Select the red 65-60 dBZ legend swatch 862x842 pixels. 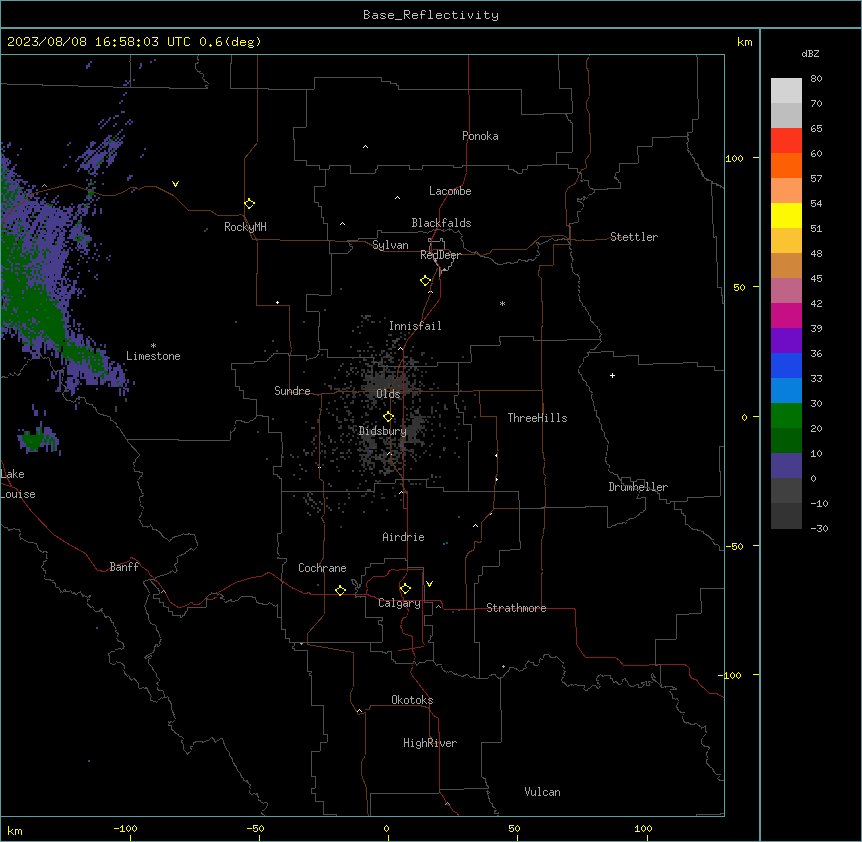click(786, 141)
